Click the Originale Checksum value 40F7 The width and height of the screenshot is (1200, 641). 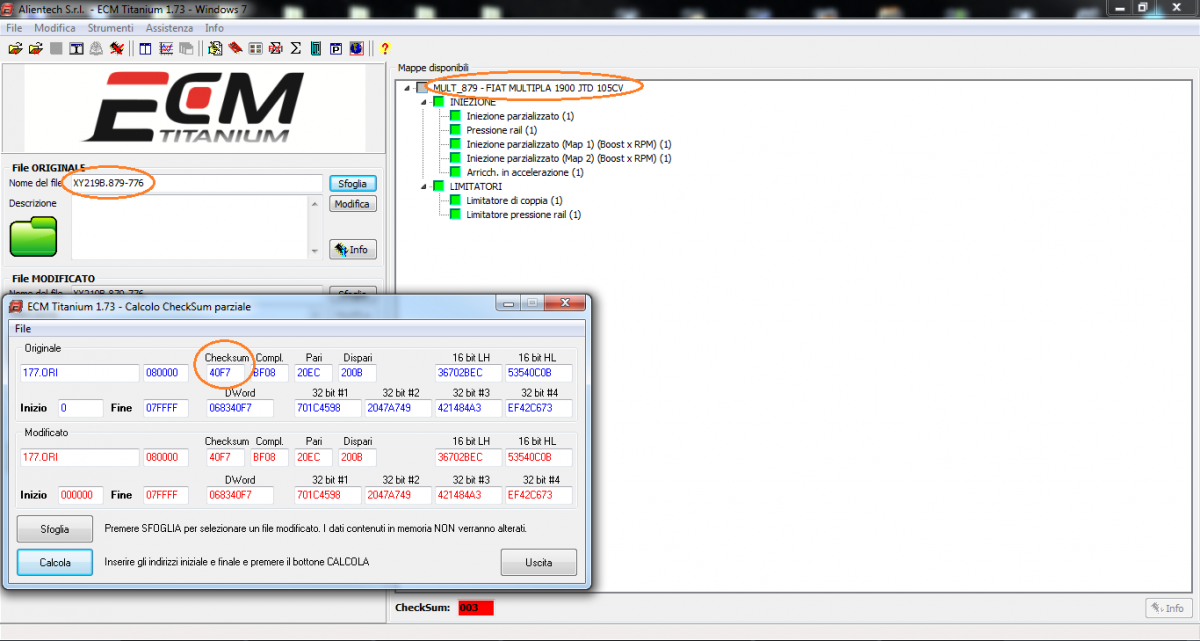(226, 373)
